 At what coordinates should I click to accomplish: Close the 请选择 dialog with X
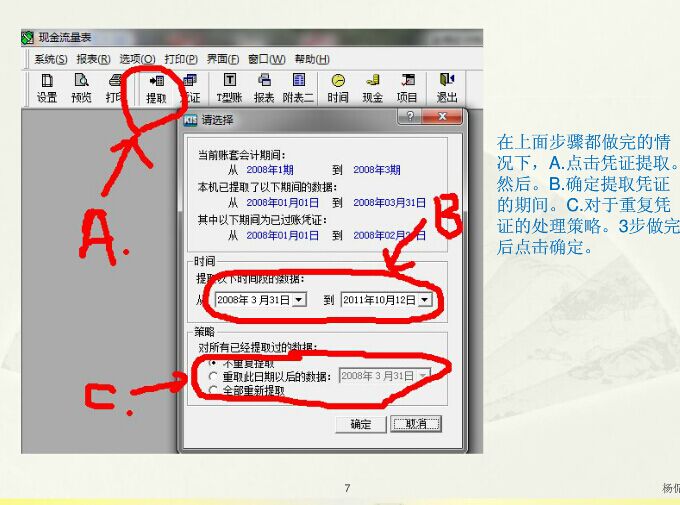pyautogui.click(x=442, y=116)
